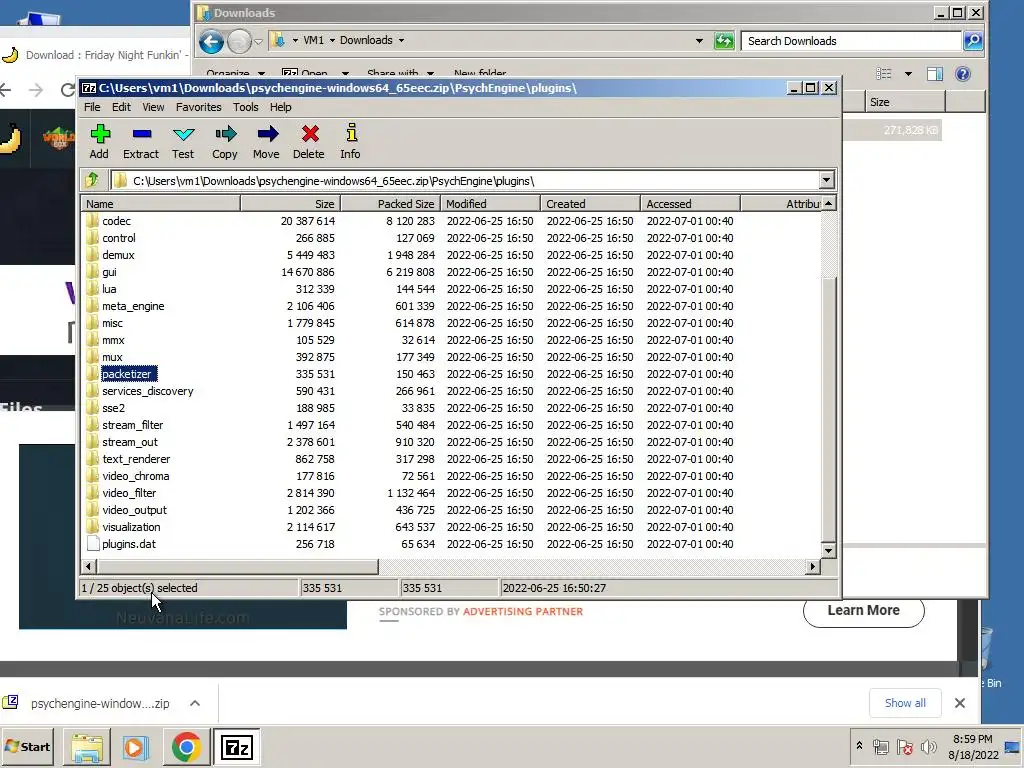Screen dimensions: 1024x768
Task: Click the Learn More button
Action: 863,611
